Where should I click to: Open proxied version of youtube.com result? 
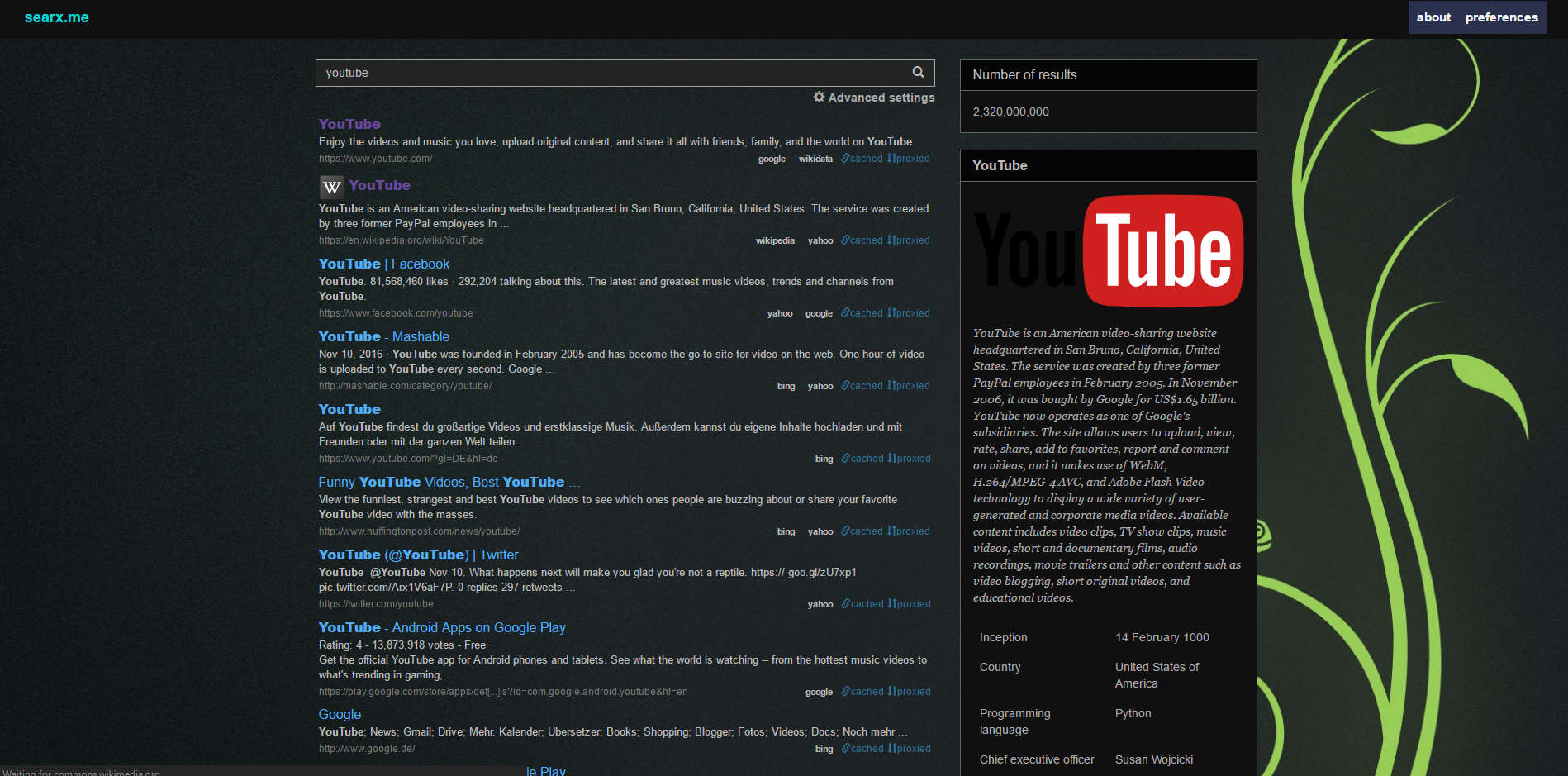tap(909, 159)
